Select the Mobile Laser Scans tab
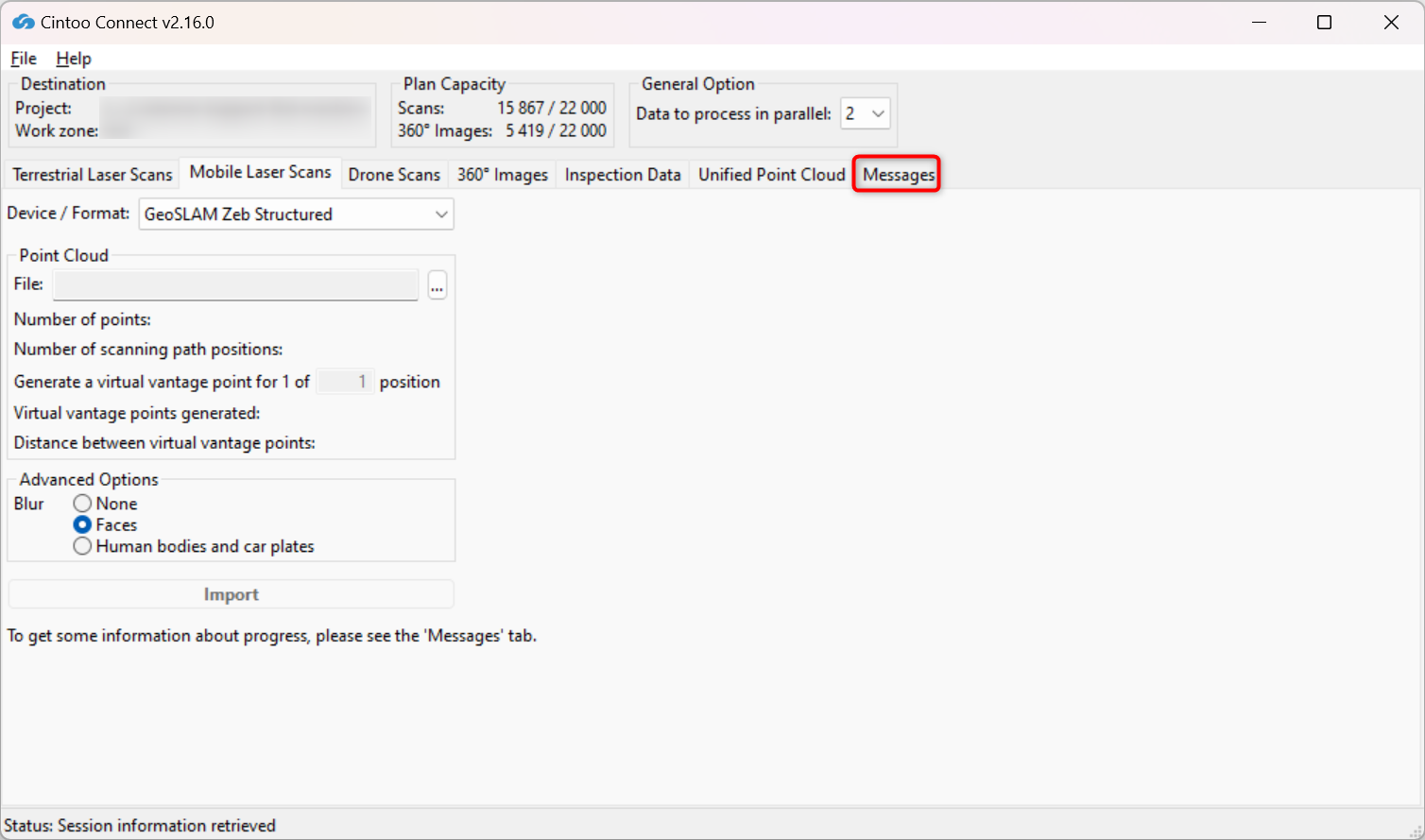This screenshot has width=1425, height=840. coord(261,172)
